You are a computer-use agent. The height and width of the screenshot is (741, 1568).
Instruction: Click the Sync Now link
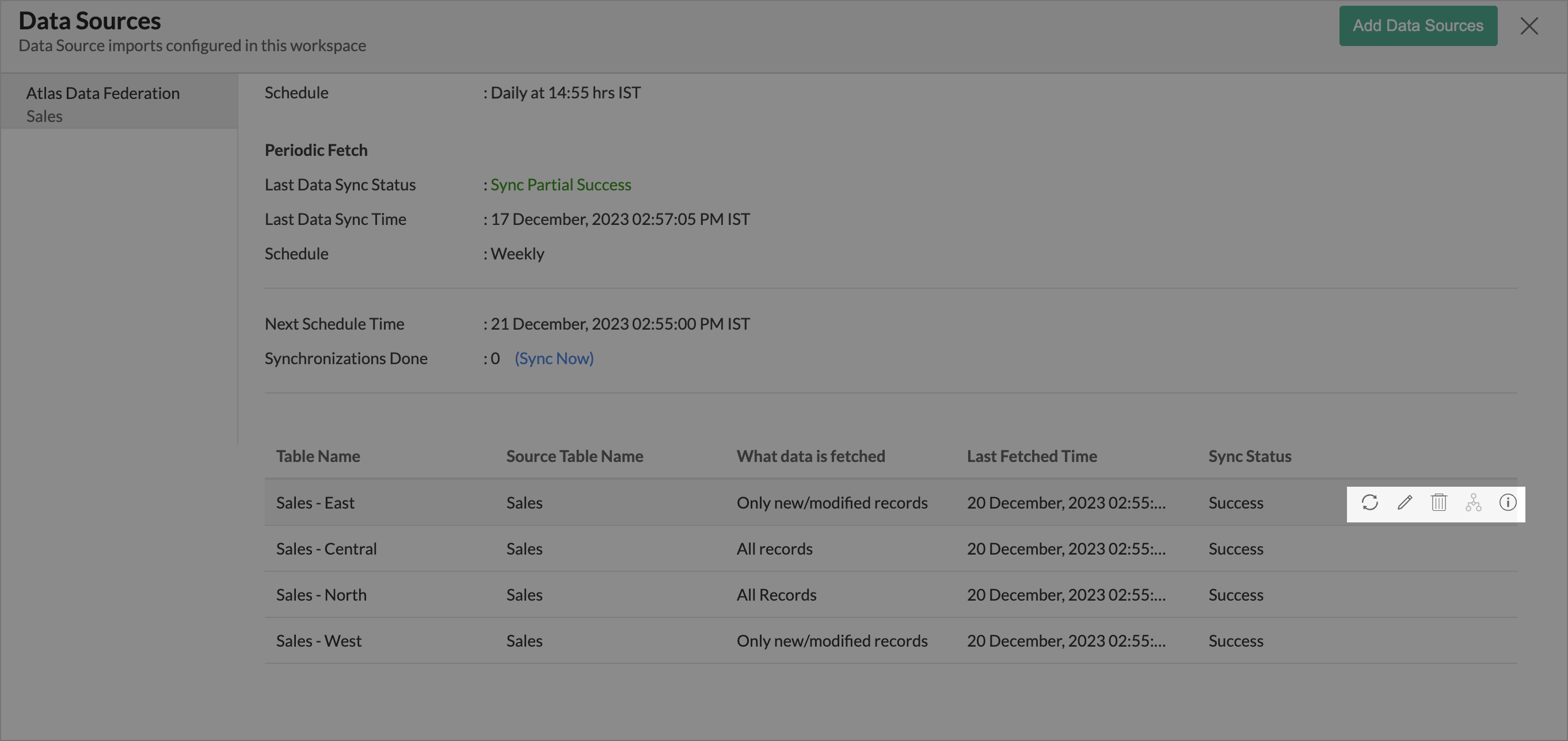tap(554, 359)
